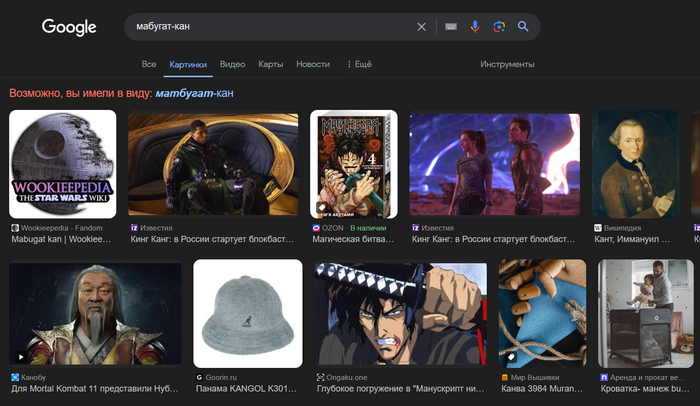Open the Wookieepedia Star Wars thumbnail
700x406 pixels.
coord(63,163)
